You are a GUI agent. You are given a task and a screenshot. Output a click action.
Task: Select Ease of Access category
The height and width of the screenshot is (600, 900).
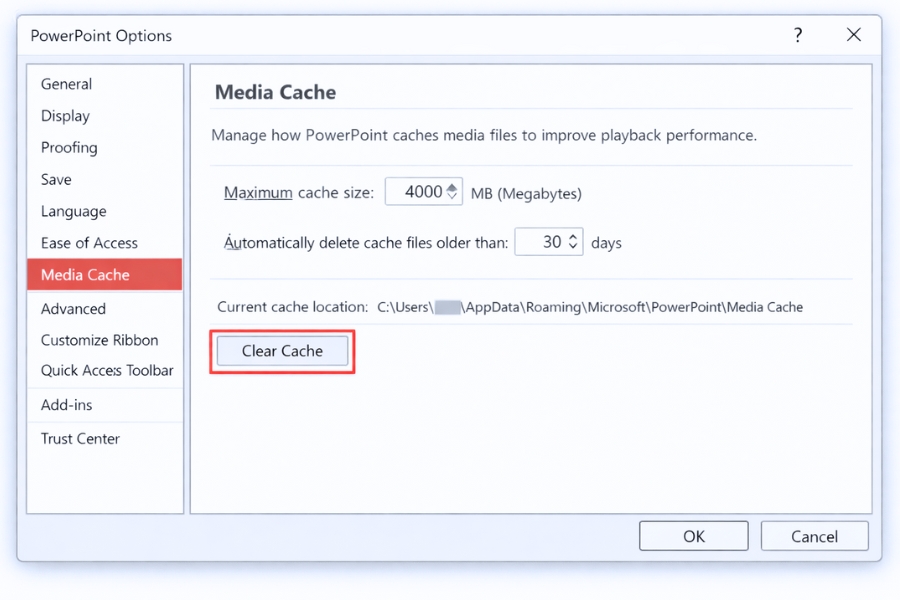[89, 243]
